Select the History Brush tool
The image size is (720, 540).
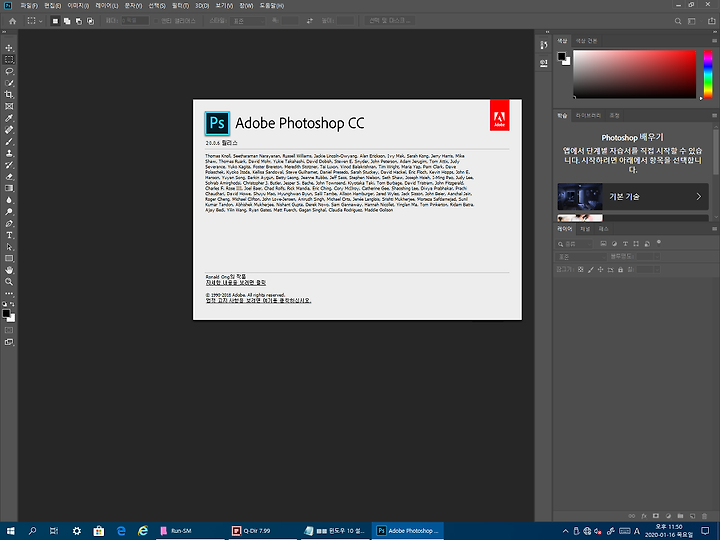pos(9,165)
